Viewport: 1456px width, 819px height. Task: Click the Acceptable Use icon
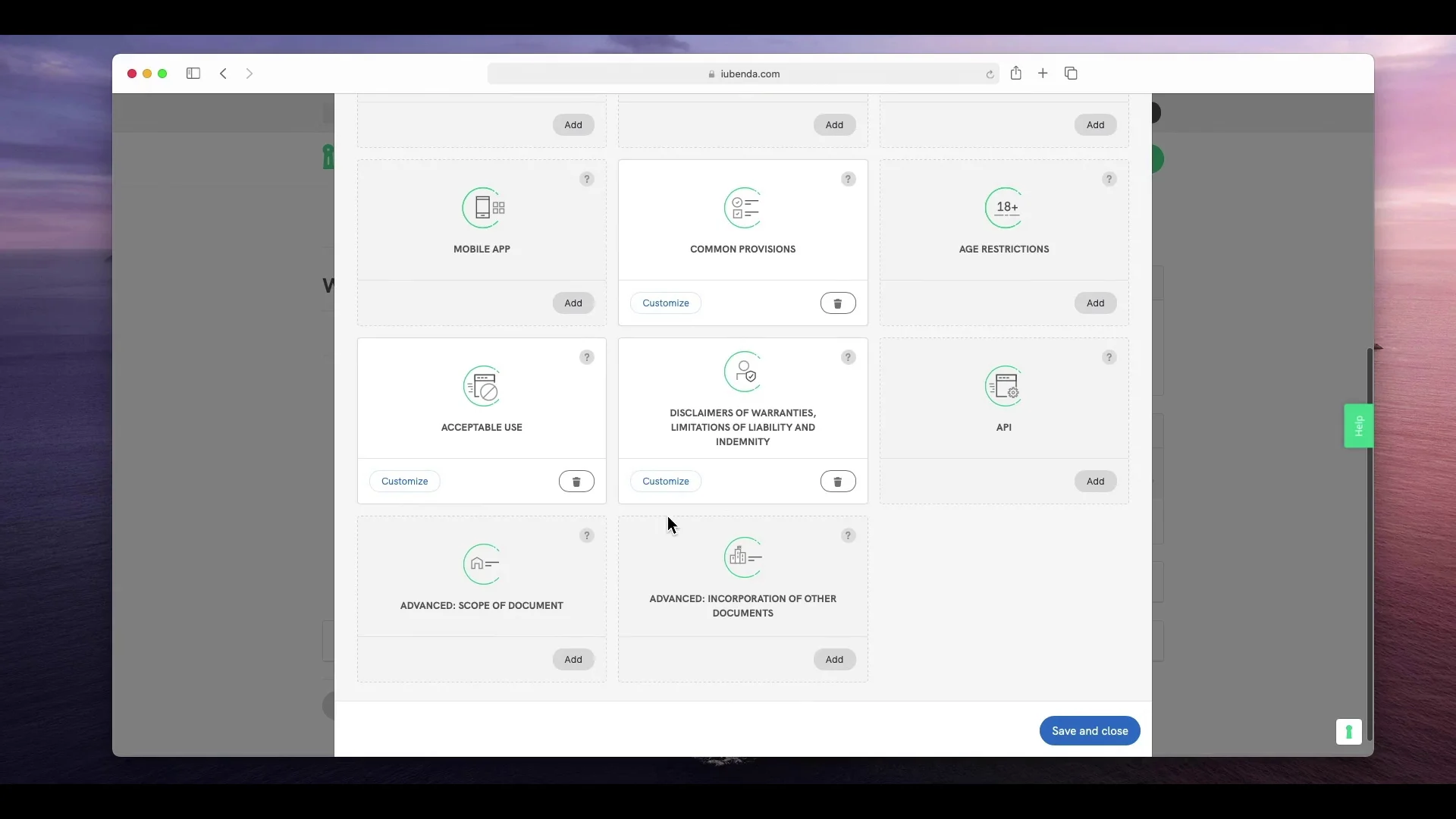click(483, 386)
